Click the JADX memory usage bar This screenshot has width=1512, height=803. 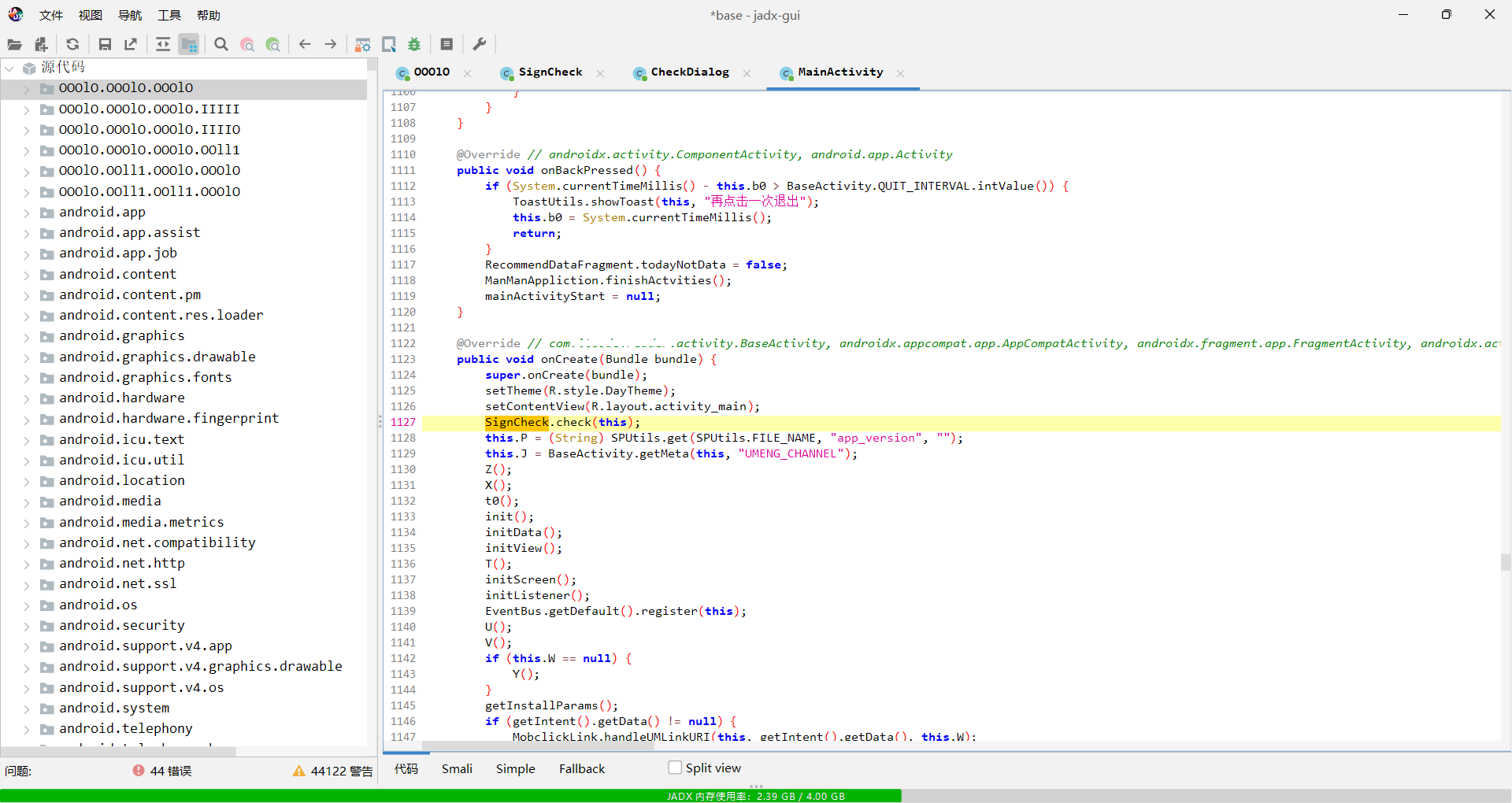tap(756, 796)
